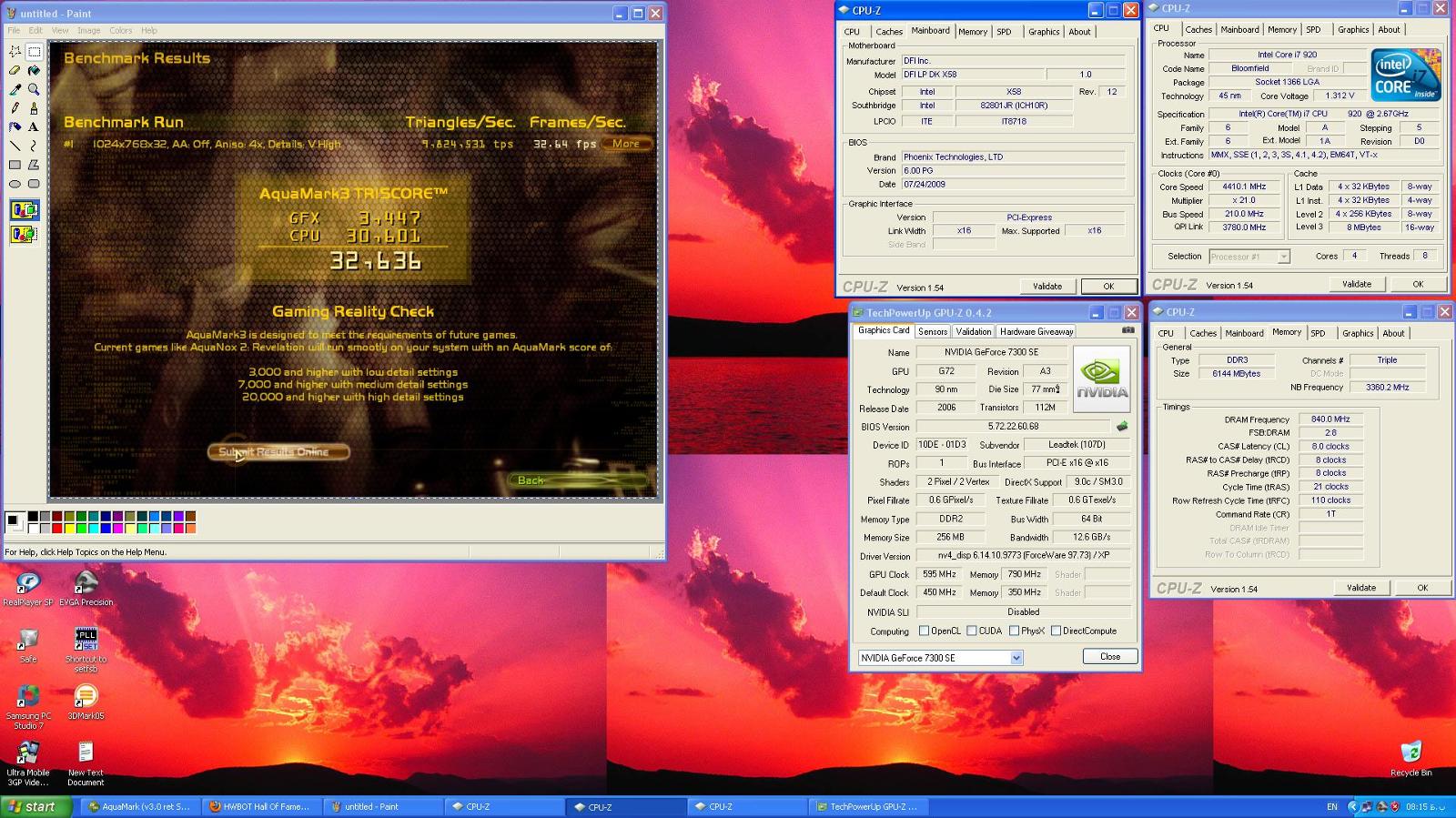
Task: Open Ultra Mobile 3GP Video icon
Action: tap(28, 763)
